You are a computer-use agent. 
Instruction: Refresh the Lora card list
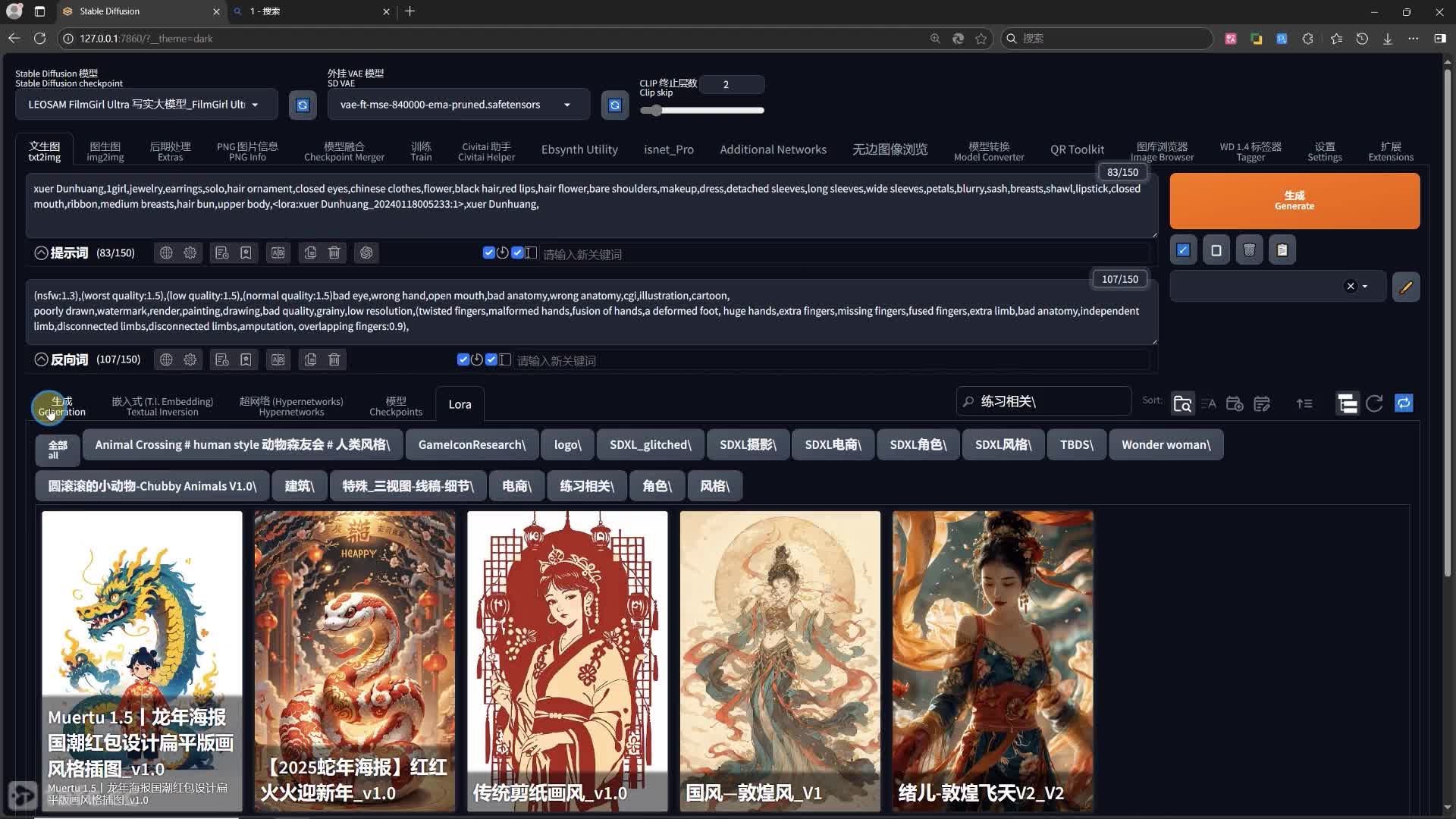[1374, 403]
